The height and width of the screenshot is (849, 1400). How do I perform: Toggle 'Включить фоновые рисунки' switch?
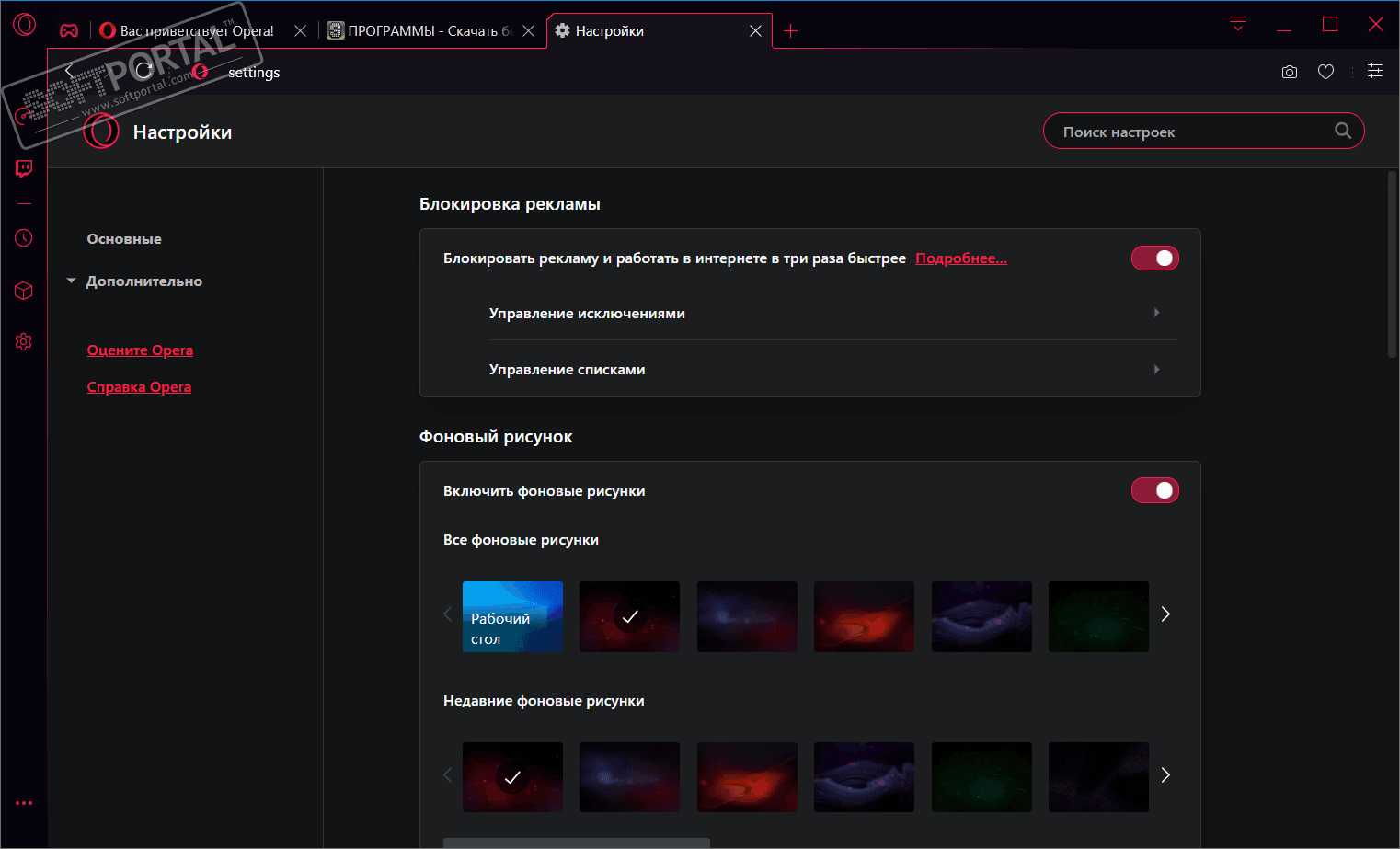point(1155,490)
